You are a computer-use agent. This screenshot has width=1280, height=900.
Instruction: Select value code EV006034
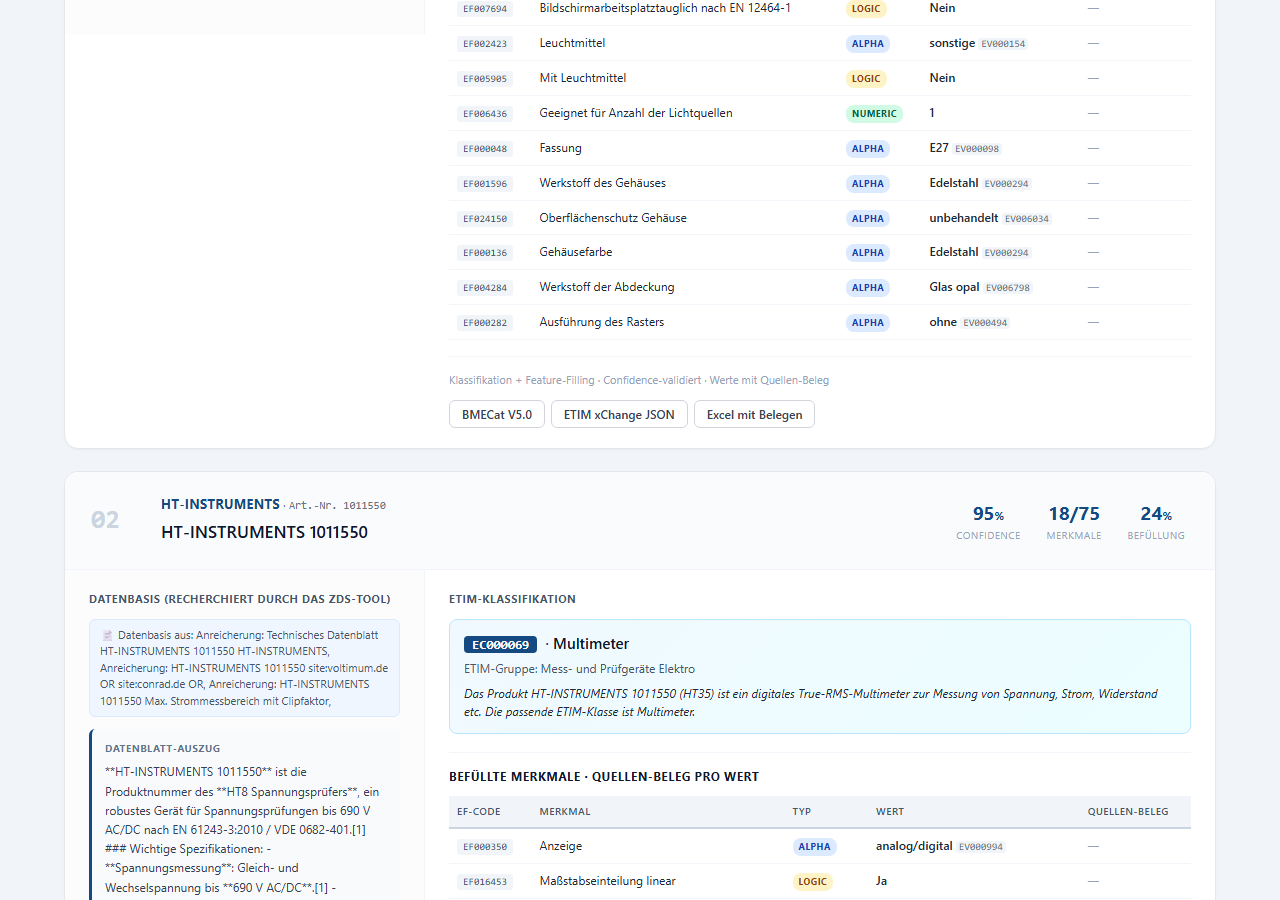pyautogui.click(x=1027, y=219)
